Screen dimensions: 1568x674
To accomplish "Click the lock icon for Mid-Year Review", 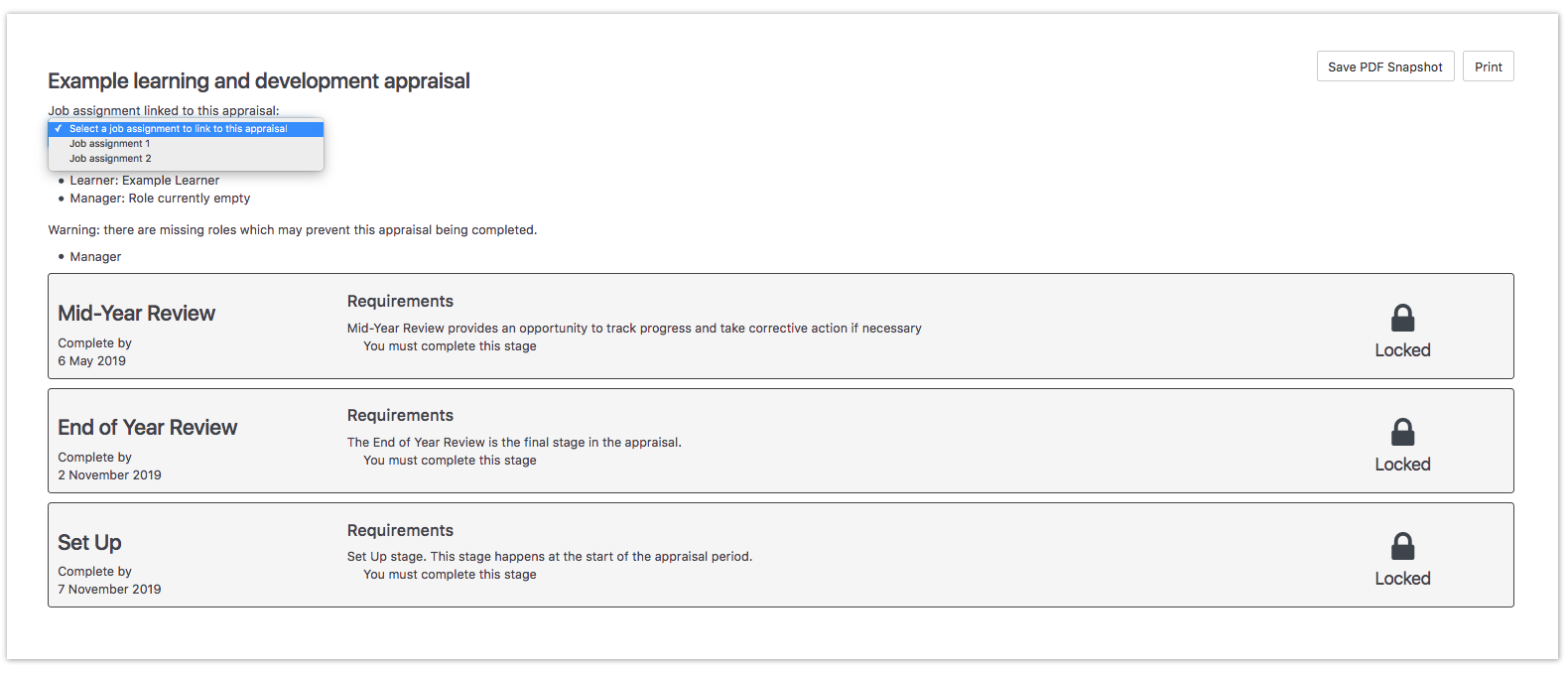I will 1402,318.
